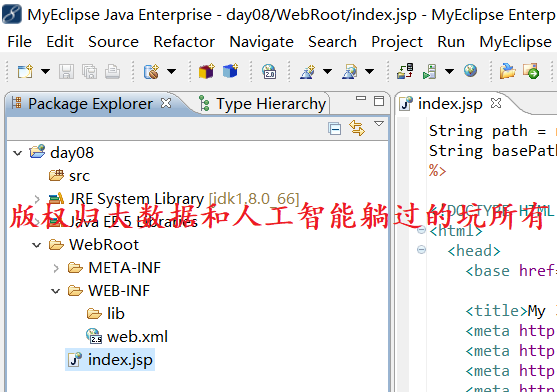Open the Search menu

pyautogui.click(x=332, y=42)
